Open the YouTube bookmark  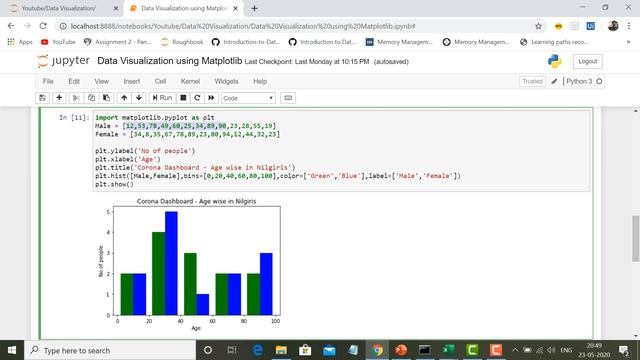[x=58, y=42]
